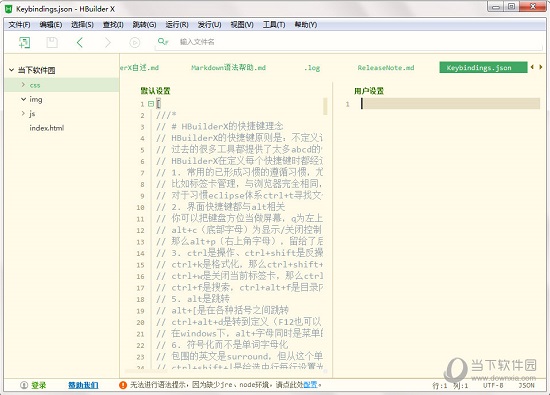Open the 文件(F) menu
This screenshot has width=550, height=395.
tap(19, 25)
